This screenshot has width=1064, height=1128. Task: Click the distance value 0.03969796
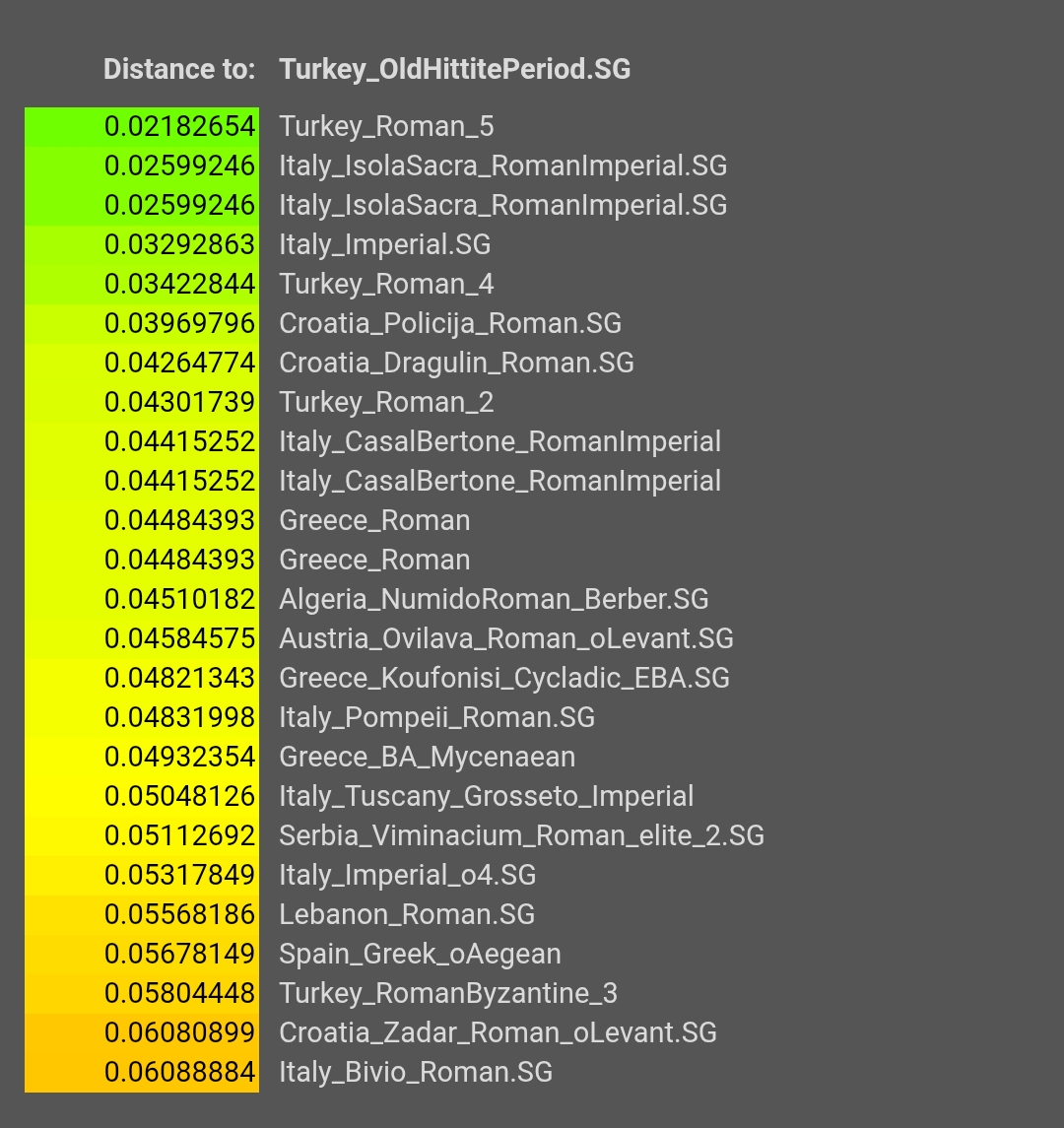pyautogui.click(x=180, y=324)
